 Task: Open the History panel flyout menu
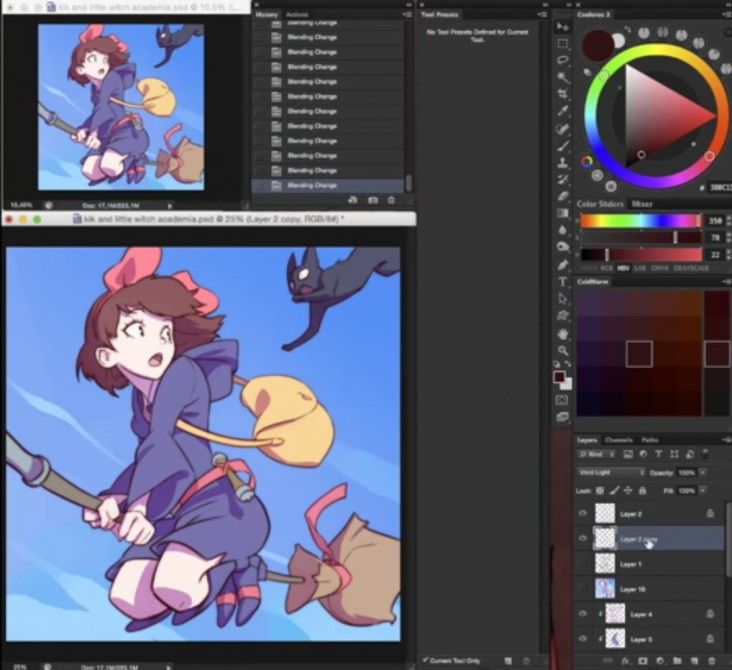[x=407, y=14]
